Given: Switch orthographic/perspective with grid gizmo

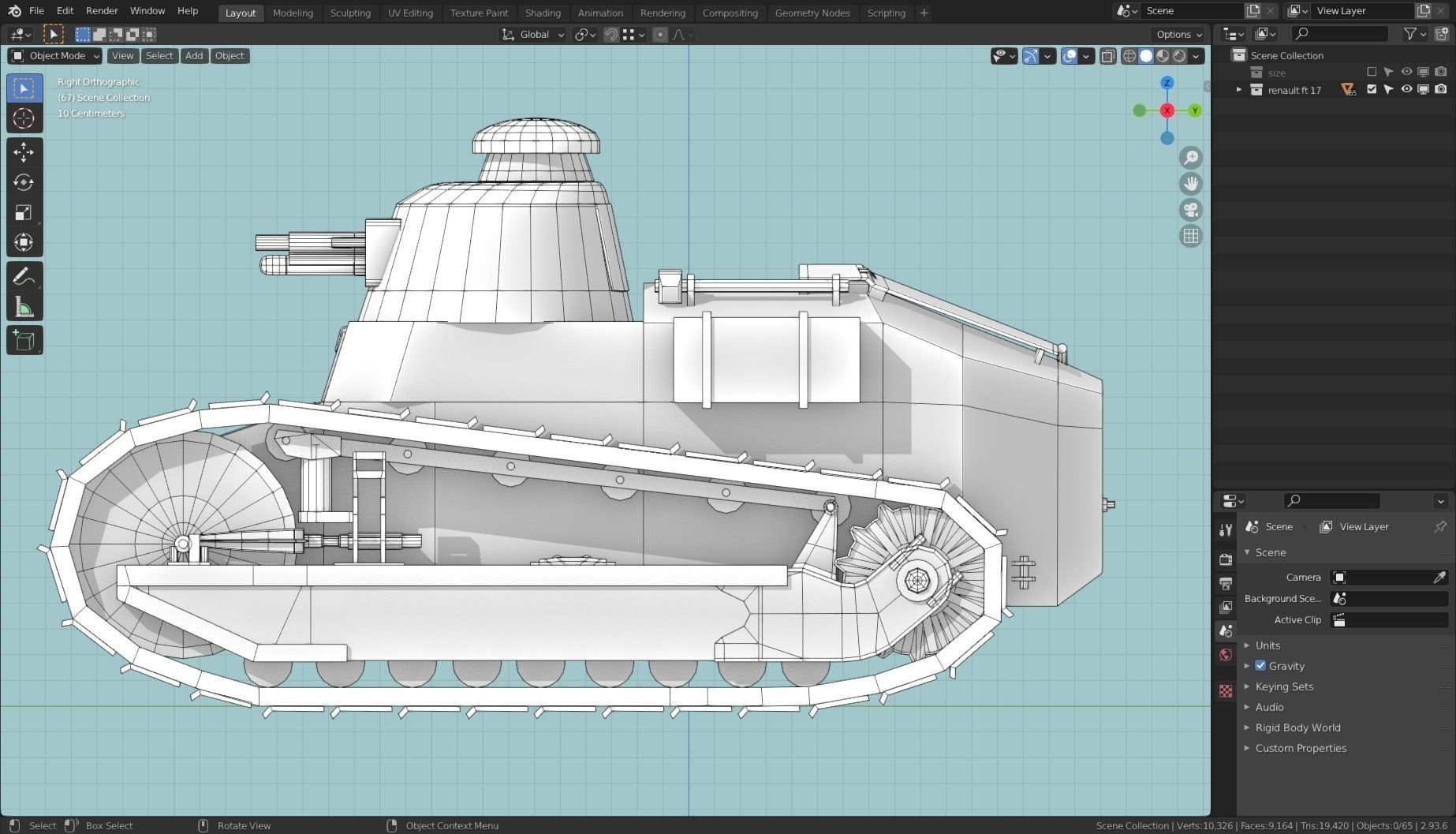Looking at the screenshot, I should click(1191, 236).
